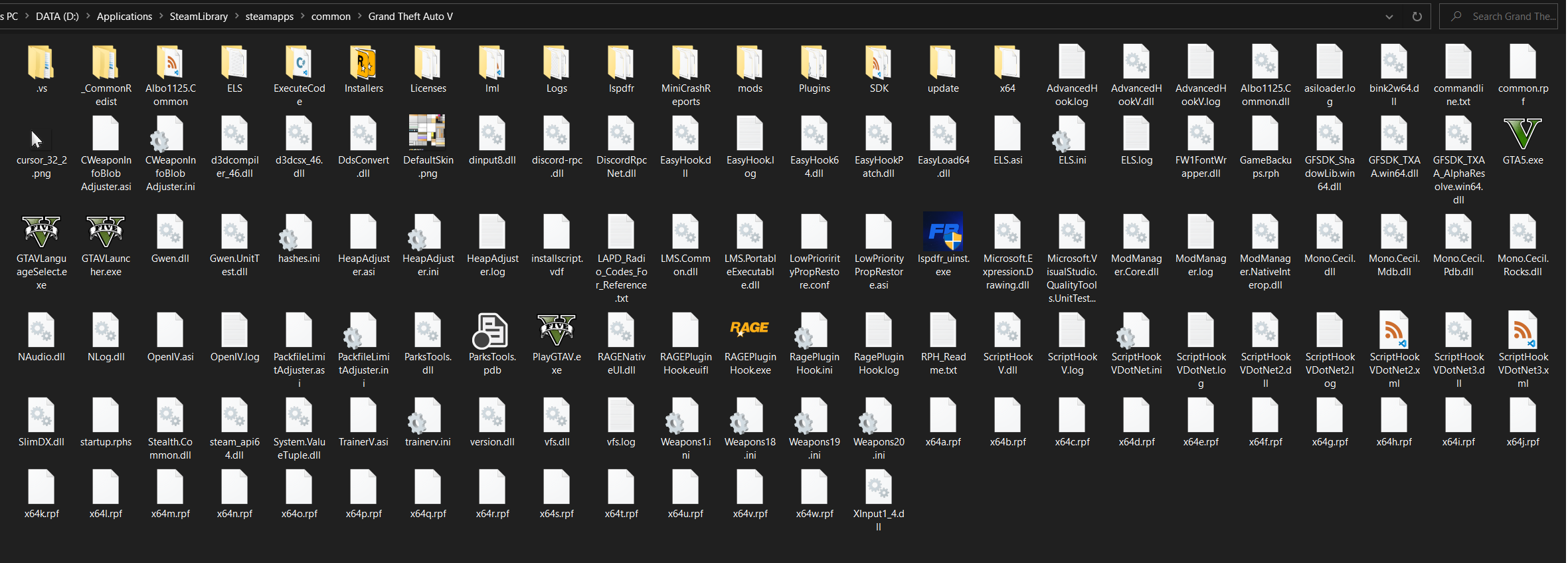1568x563 pixels.
Task: Select the file name "asiloader.log"
Action: [x=1330, y=94]
